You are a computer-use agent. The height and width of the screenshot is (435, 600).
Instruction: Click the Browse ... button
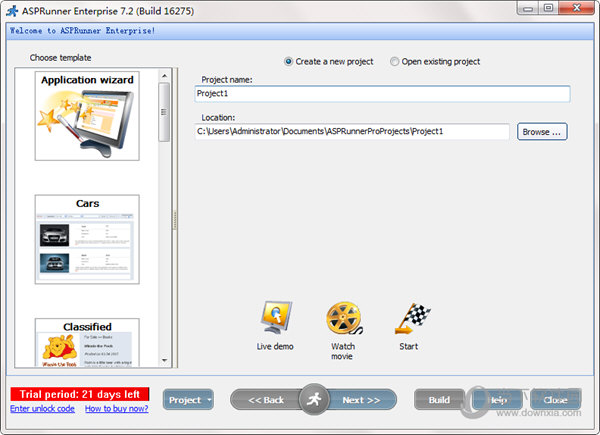(x=542, y=132)
